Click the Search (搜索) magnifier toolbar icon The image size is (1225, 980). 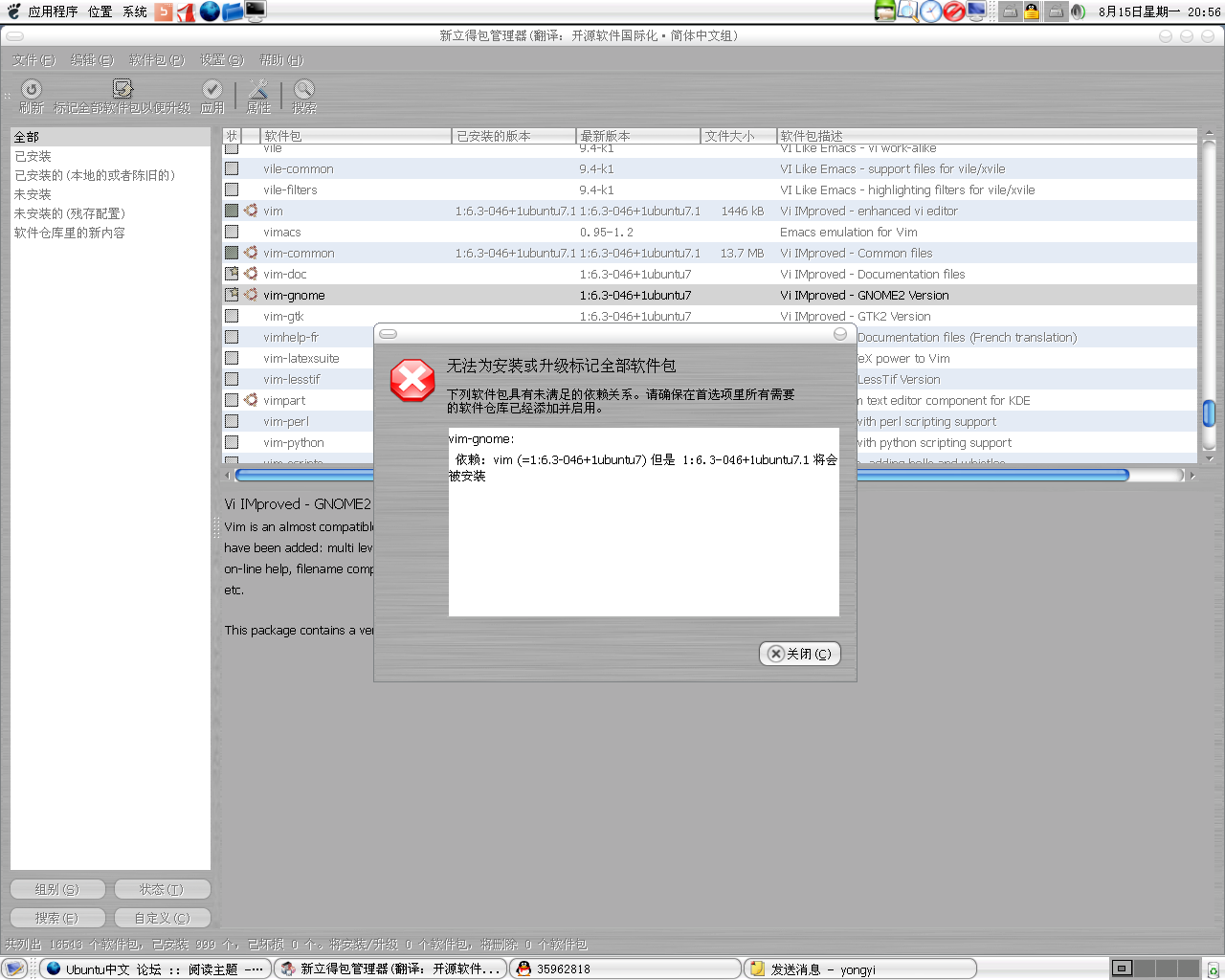click(x=304, y=89)
